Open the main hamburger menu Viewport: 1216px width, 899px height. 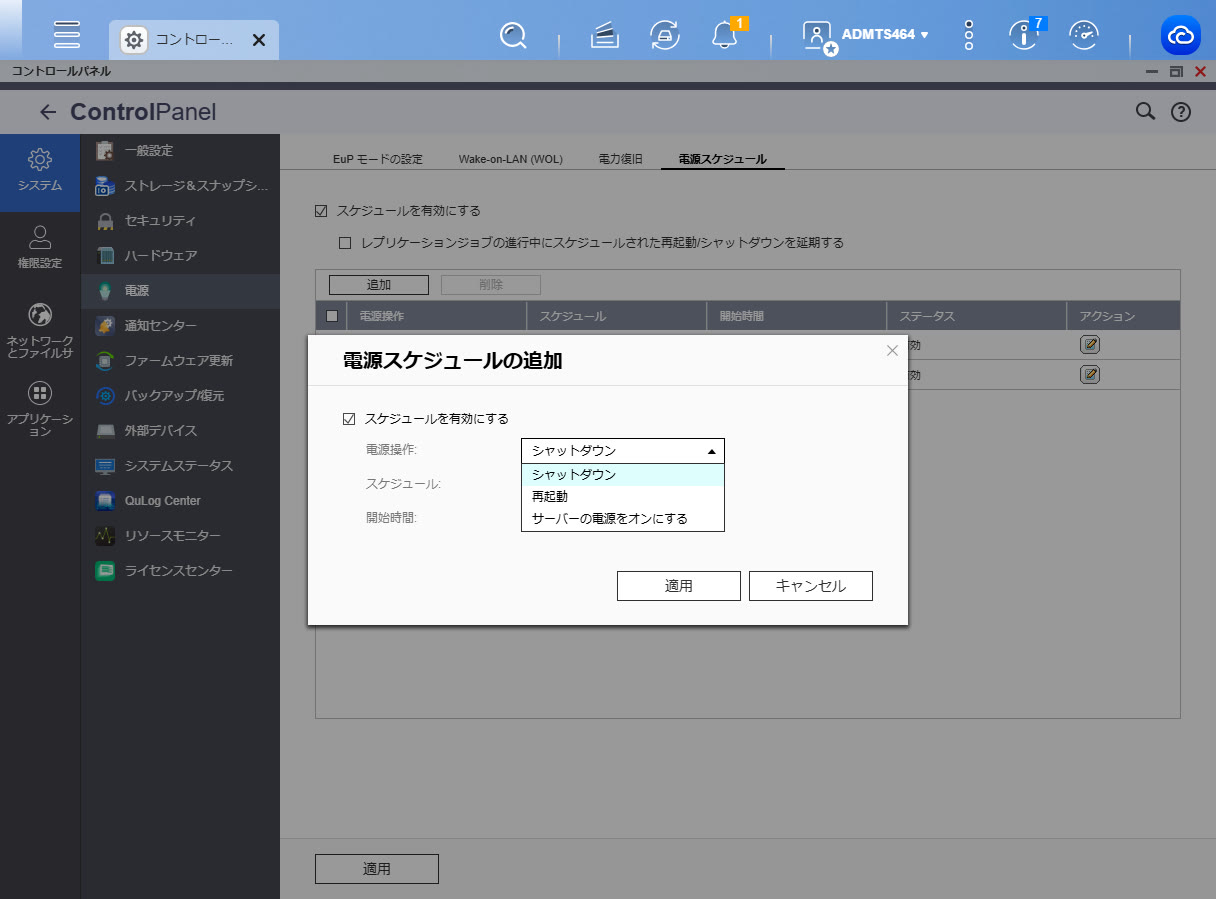(67, 34)
